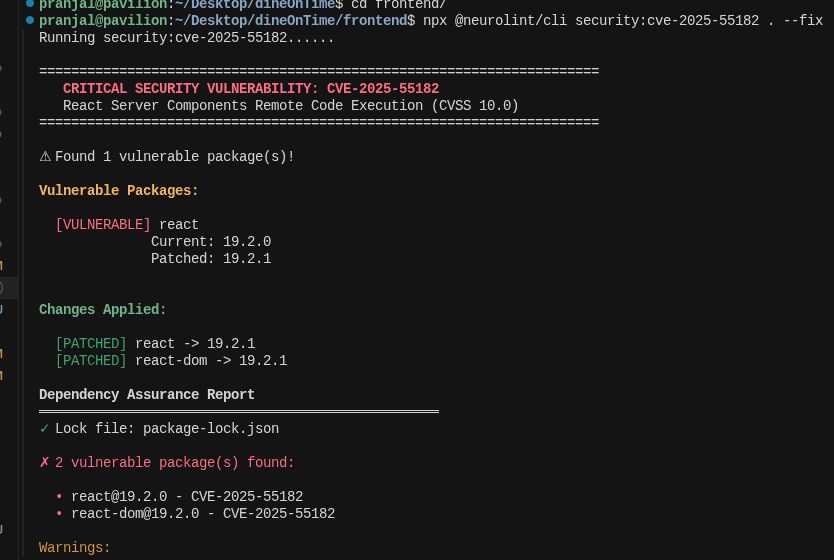The width and height of the screenshot is (834, 560).
Task: Click the red '[VULNERABLE]' tag
Action: (103, 224)
